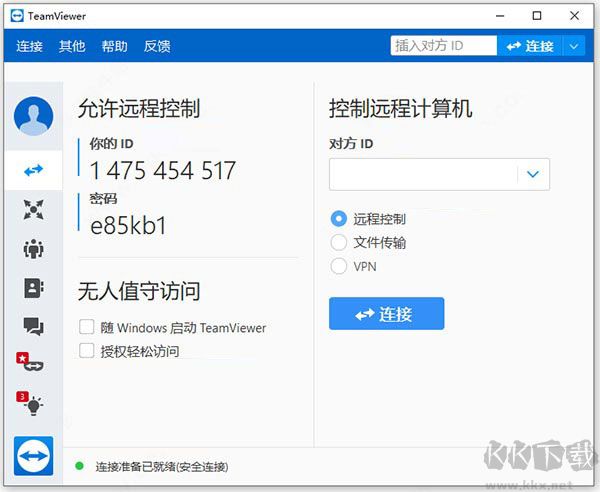This screenshot has height=492, width=600.
Task: Open the 连接 menu
Action: (x=29, y=46)
